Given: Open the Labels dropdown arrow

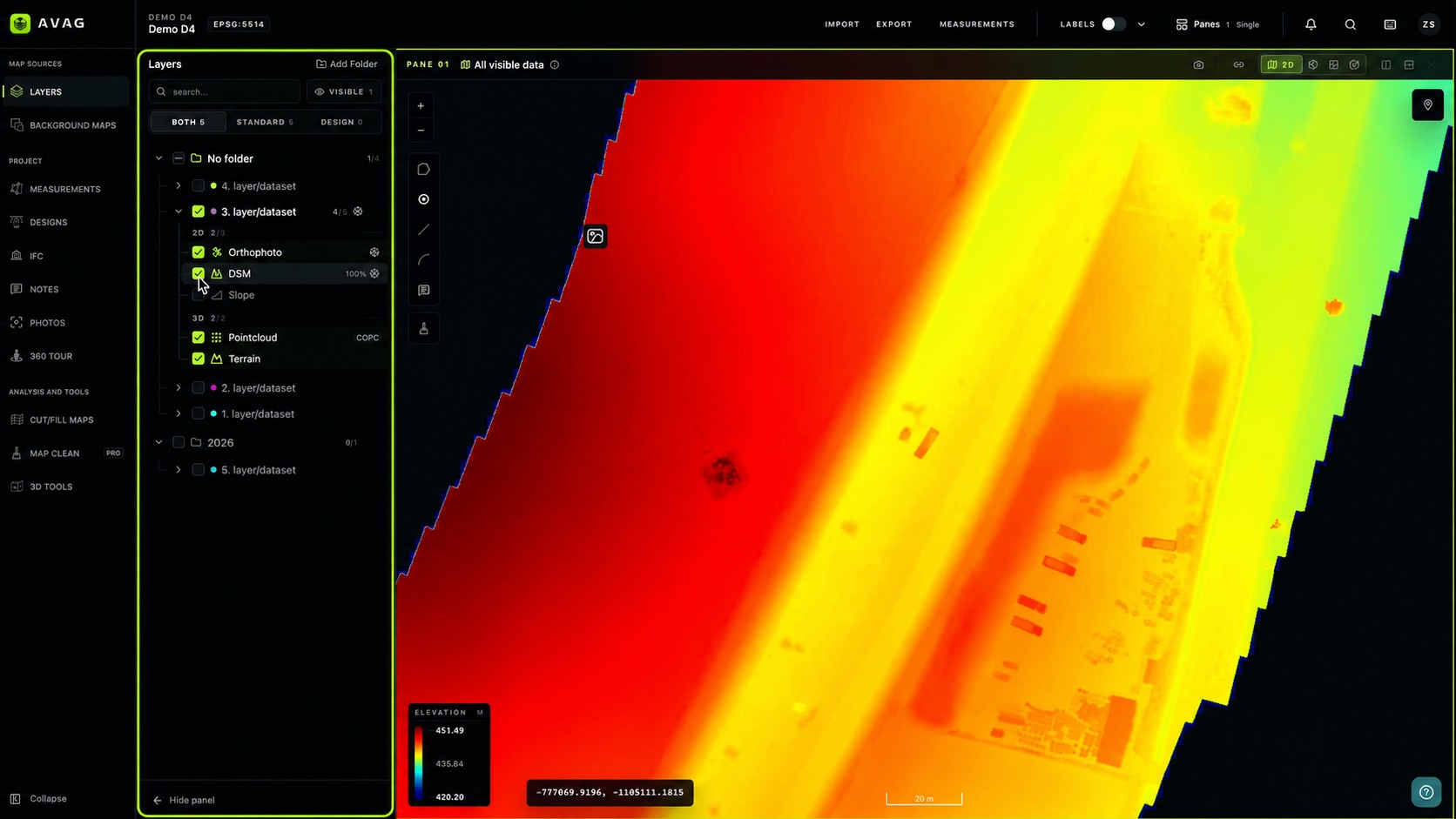Looking at the screenshot, I should pyautogui.click(x=1142, y=24).
